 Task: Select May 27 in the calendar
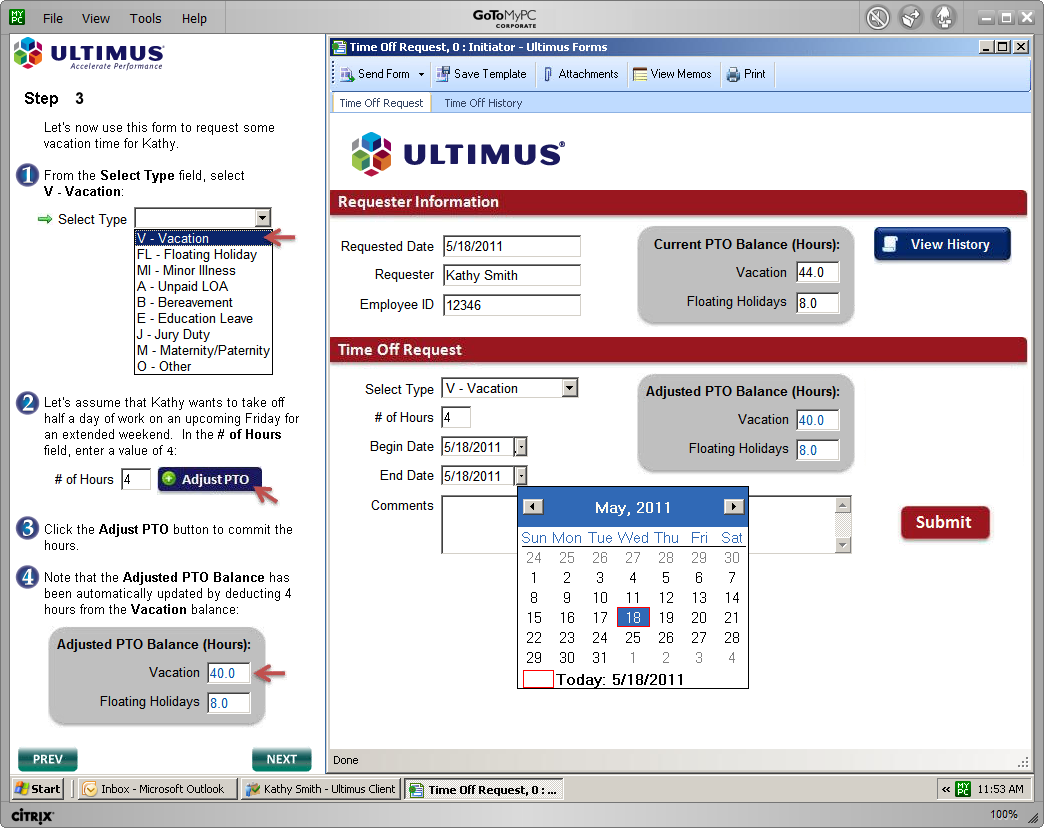tap(698, 638)
